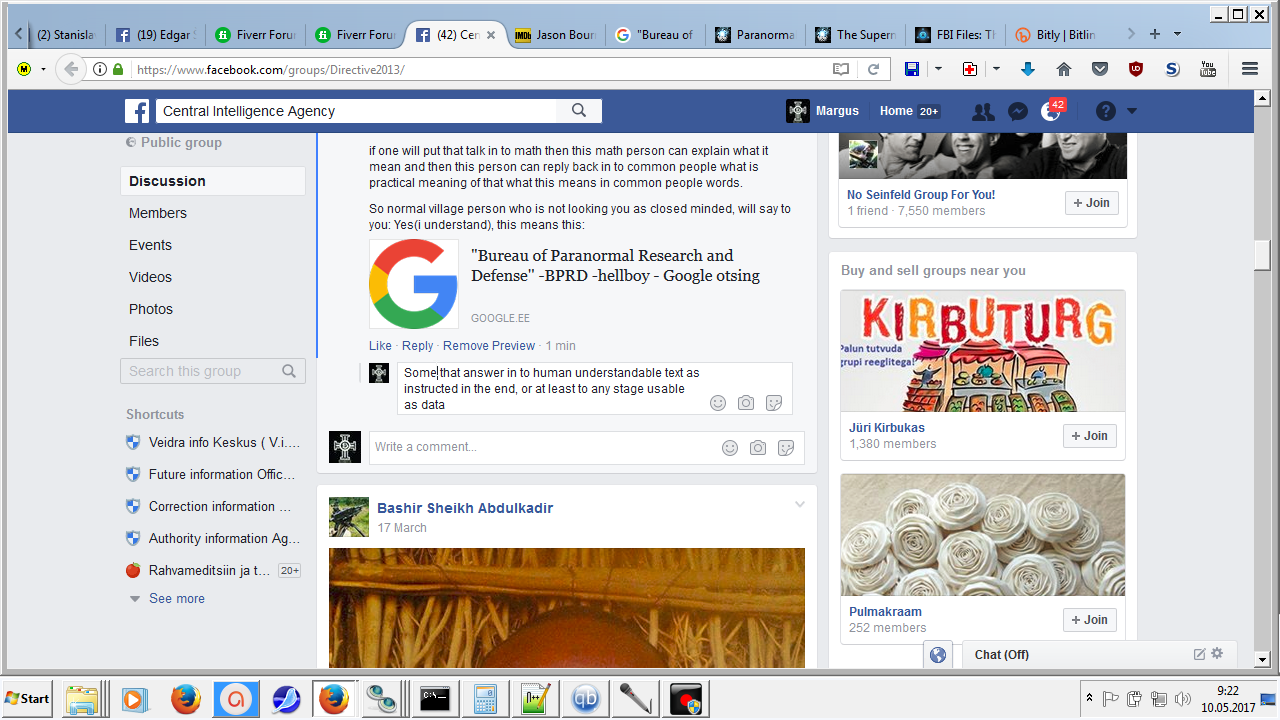Screen dimensions: 1280x720
Task: Open Bashir Sheikh Abdulkadir's profile link
Action: pos(465,508)
